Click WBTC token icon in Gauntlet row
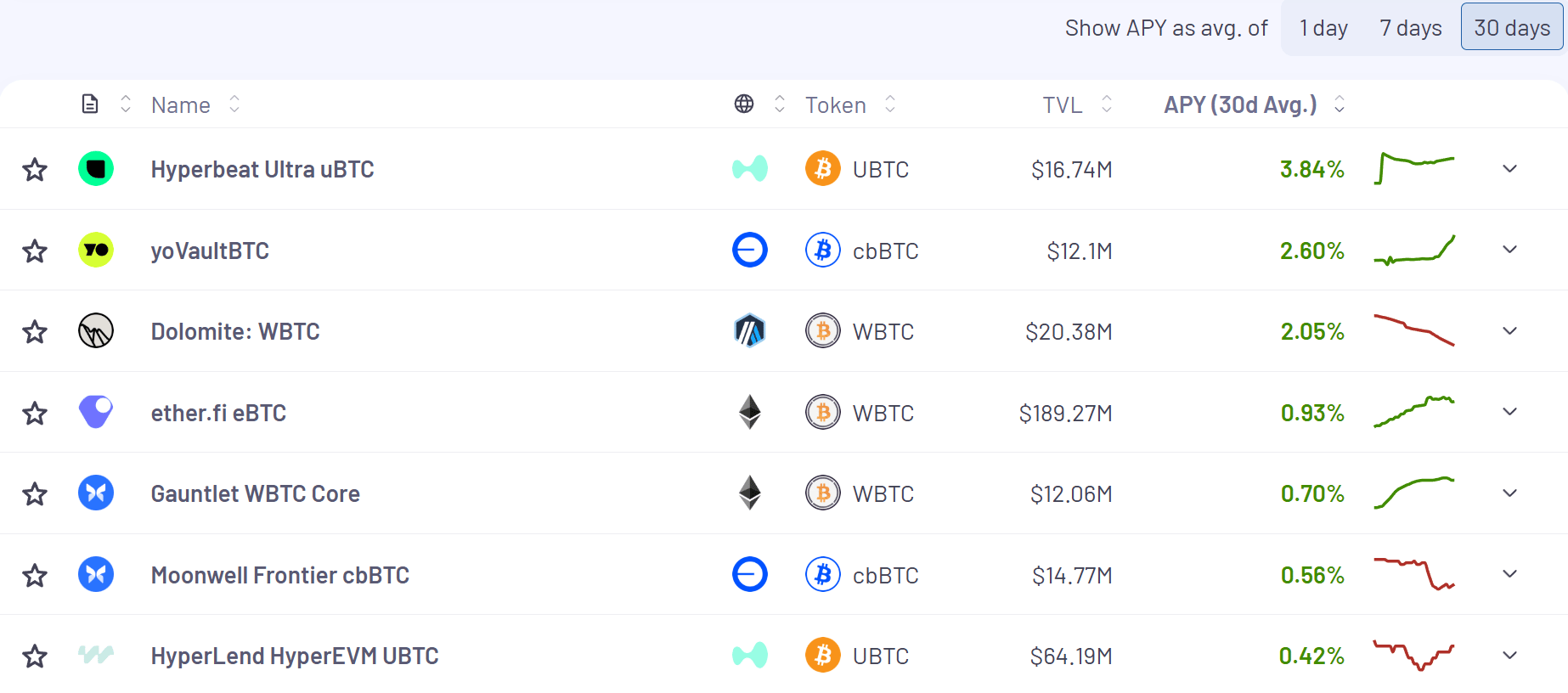This screenshot has height=693, width=1568. [x=823, y=493]
